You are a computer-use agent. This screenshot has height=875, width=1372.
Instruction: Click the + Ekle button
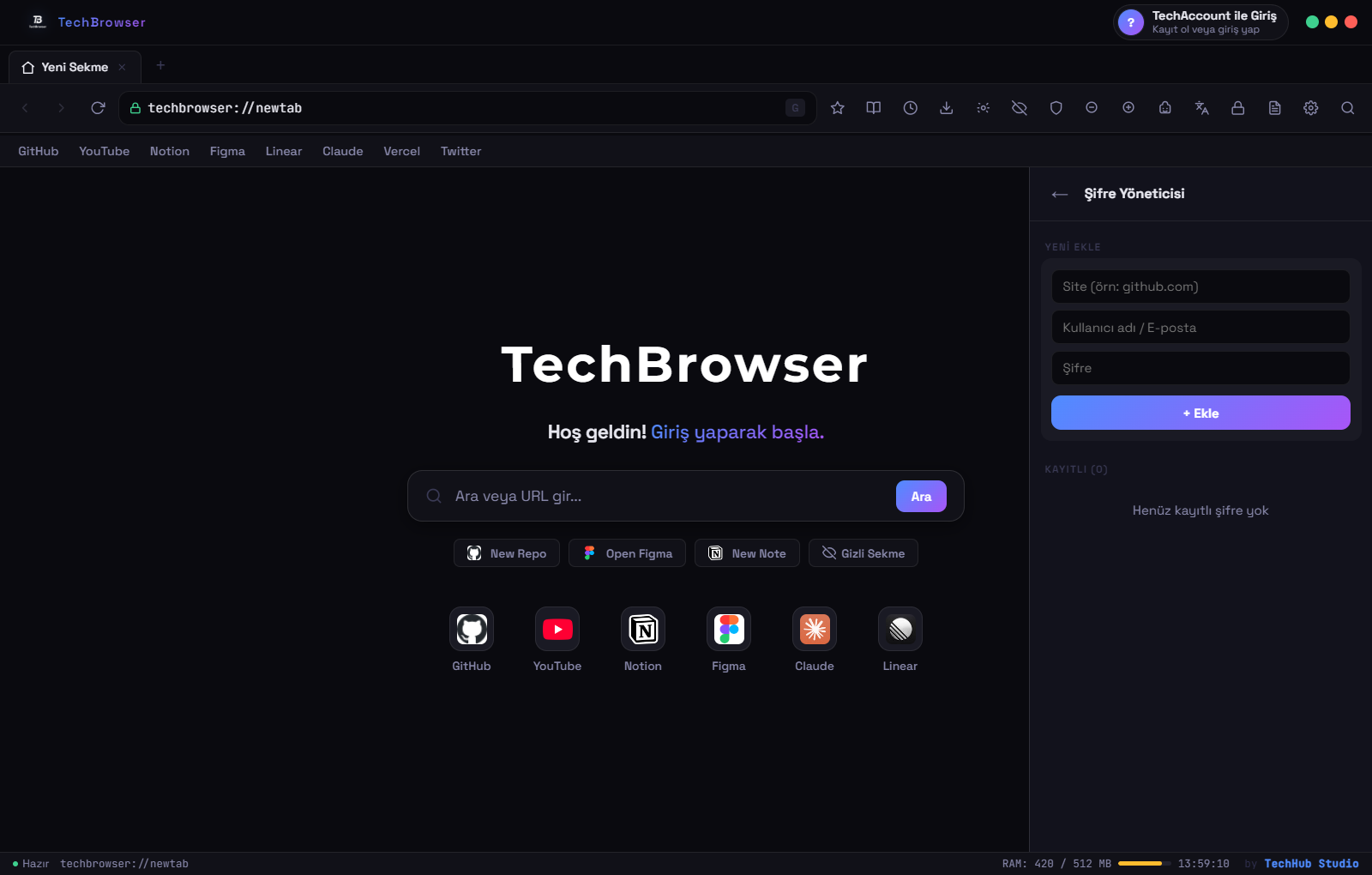click(x=1200, y=413)
